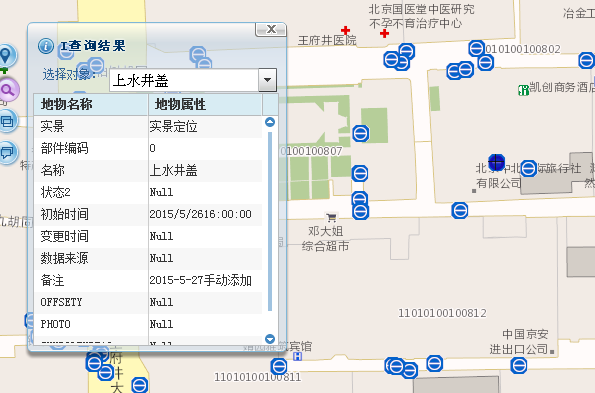The height and width of the screenshot is (393, 595).
Task: Select the 名称 row label
Action: [52, 170]
